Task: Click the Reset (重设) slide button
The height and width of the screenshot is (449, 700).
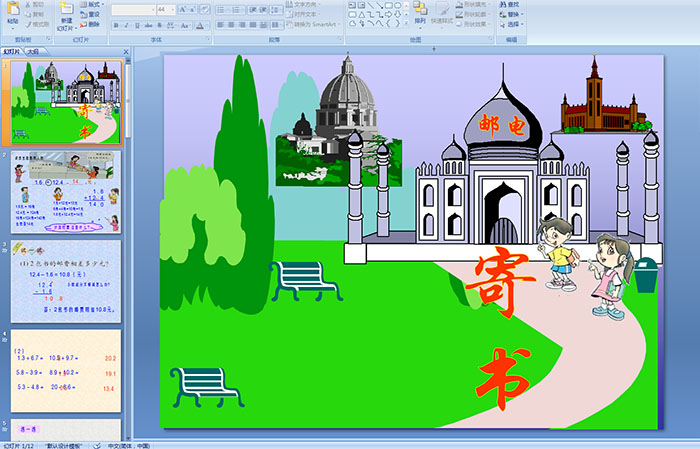Action: pos(90,14)
